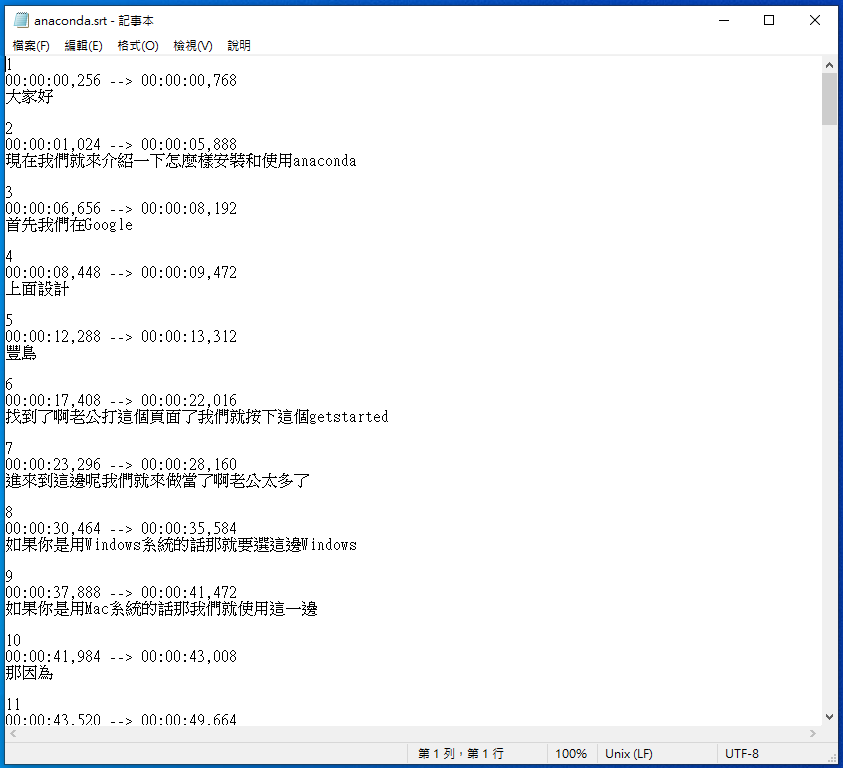843x768 pixels.
Task: Open the 格式(O) menu
Action: [138, 46]
